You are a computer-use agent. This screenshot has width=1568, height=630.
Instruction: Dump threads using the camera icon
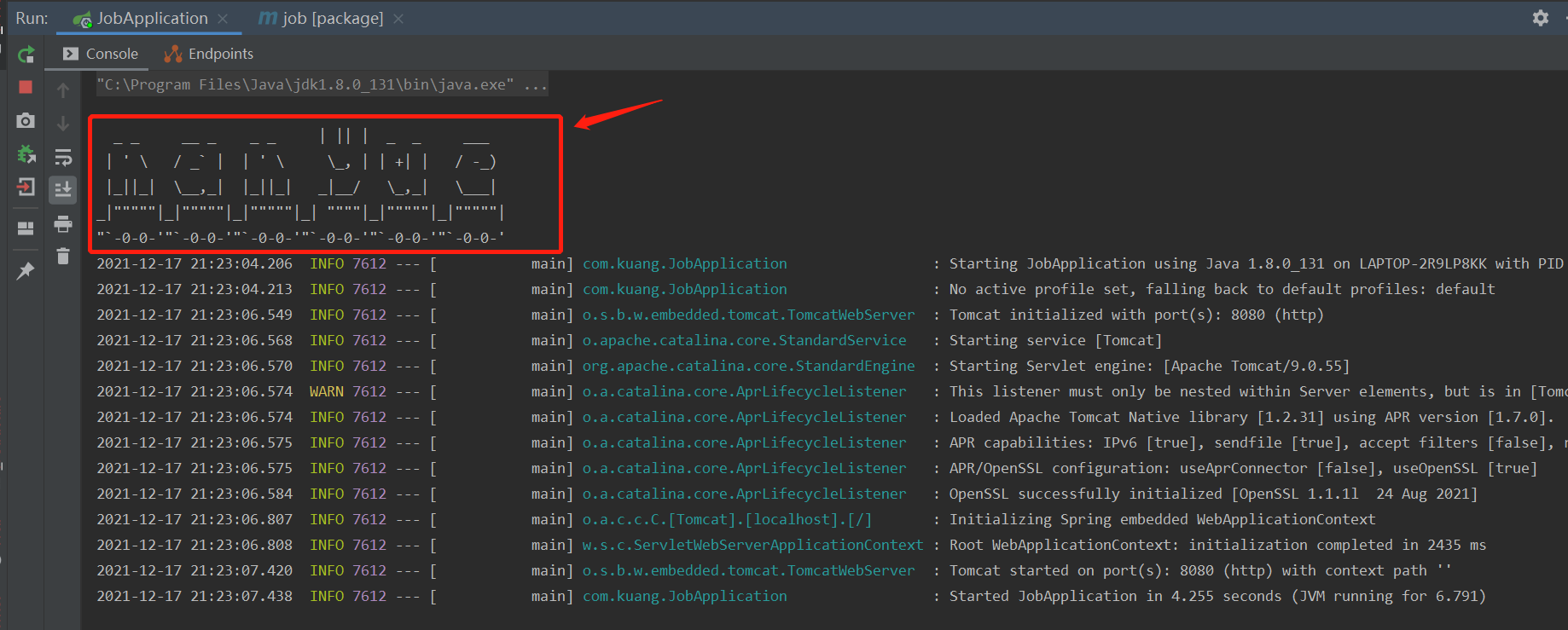pos(26,120)
